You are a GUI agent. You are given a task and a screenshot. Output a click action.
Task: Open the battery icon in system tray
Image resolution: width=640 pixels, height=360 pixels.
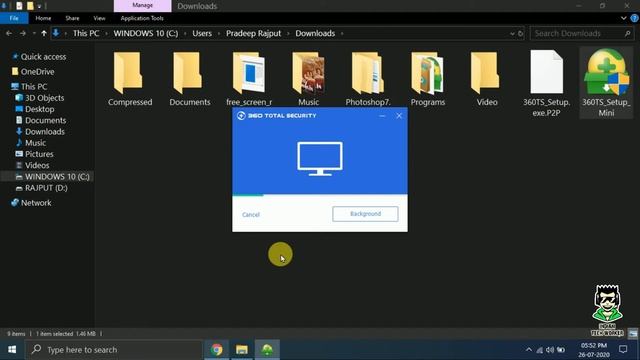[561, 350]
